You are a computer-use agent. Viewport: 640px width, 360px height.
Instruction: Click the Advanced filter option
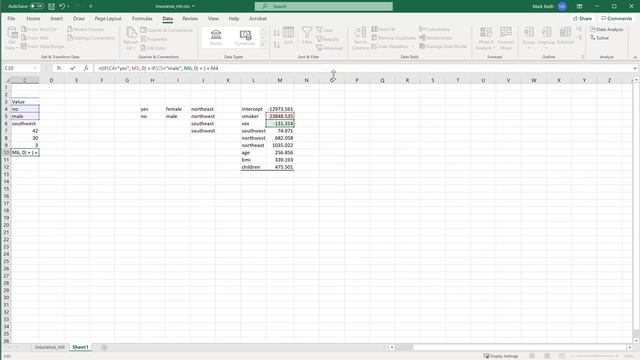329,48
